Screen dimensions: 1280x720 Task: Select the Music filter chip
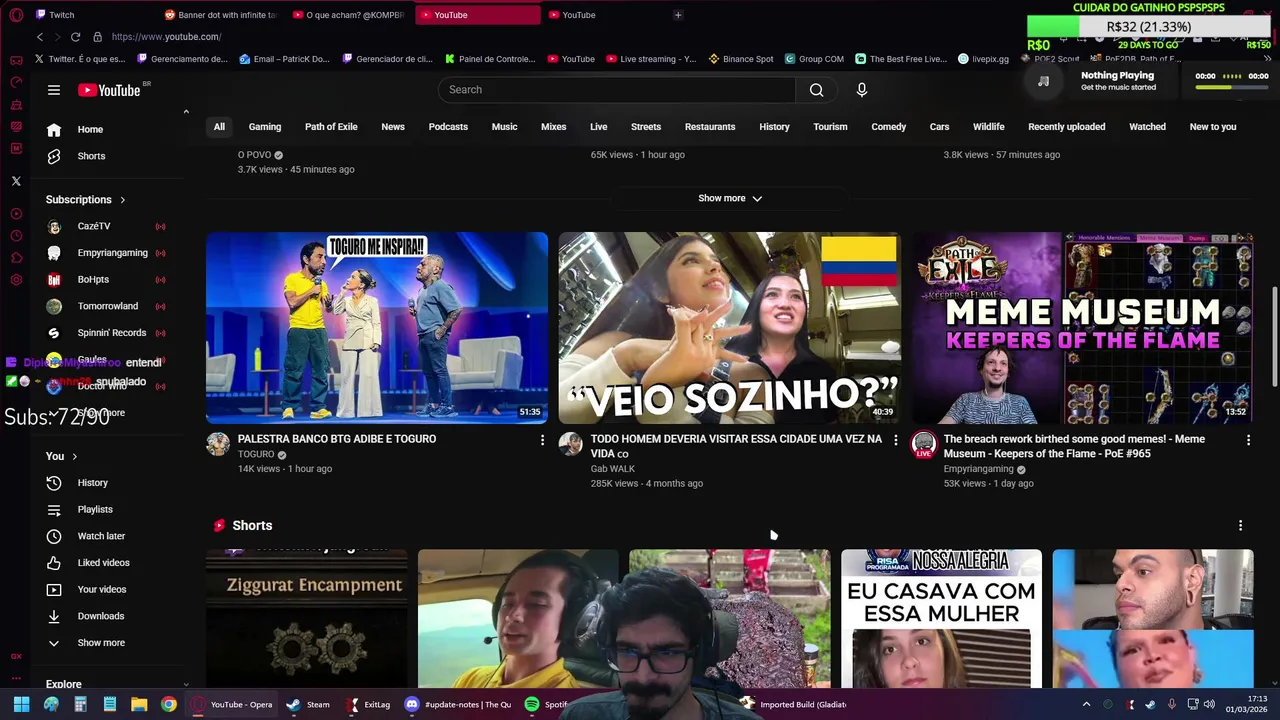tap(504, 127)
